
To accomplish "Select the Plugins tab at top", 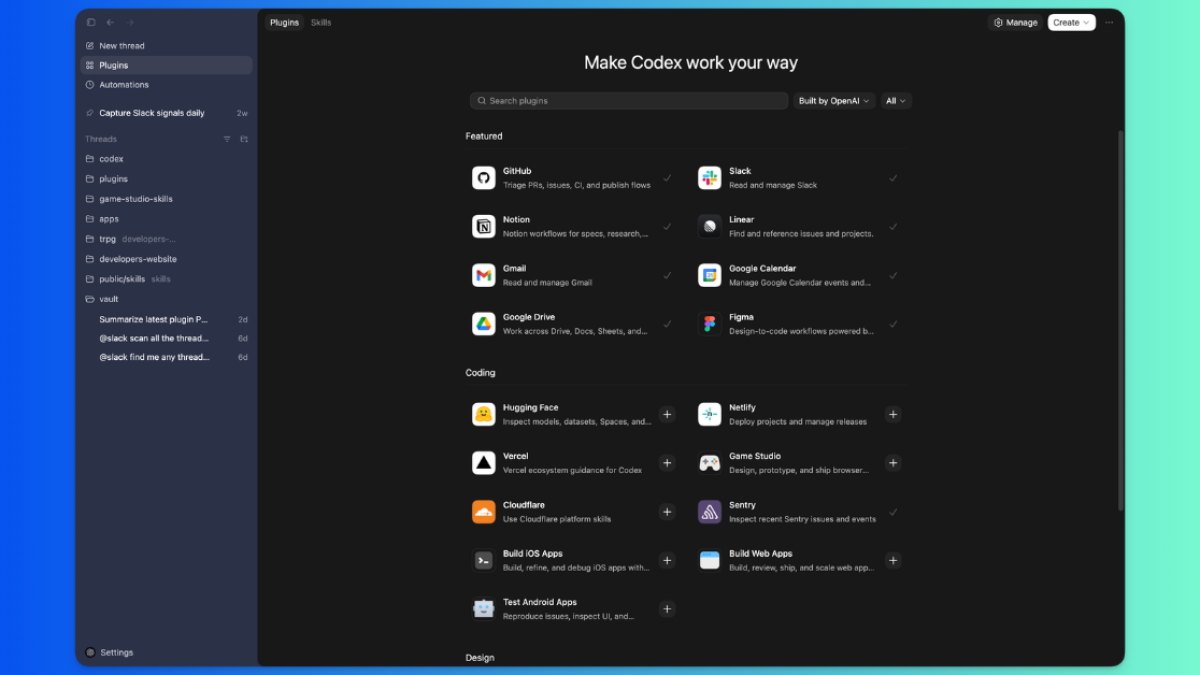I will pos(284,22).
